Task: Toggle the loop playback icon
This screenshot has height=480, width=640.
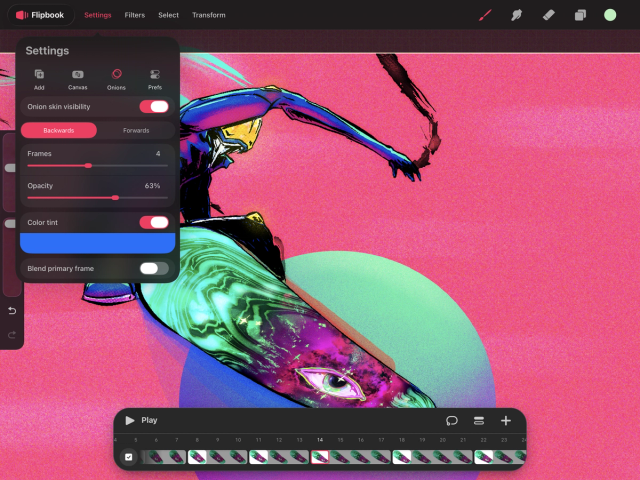Action: (452, 420)
